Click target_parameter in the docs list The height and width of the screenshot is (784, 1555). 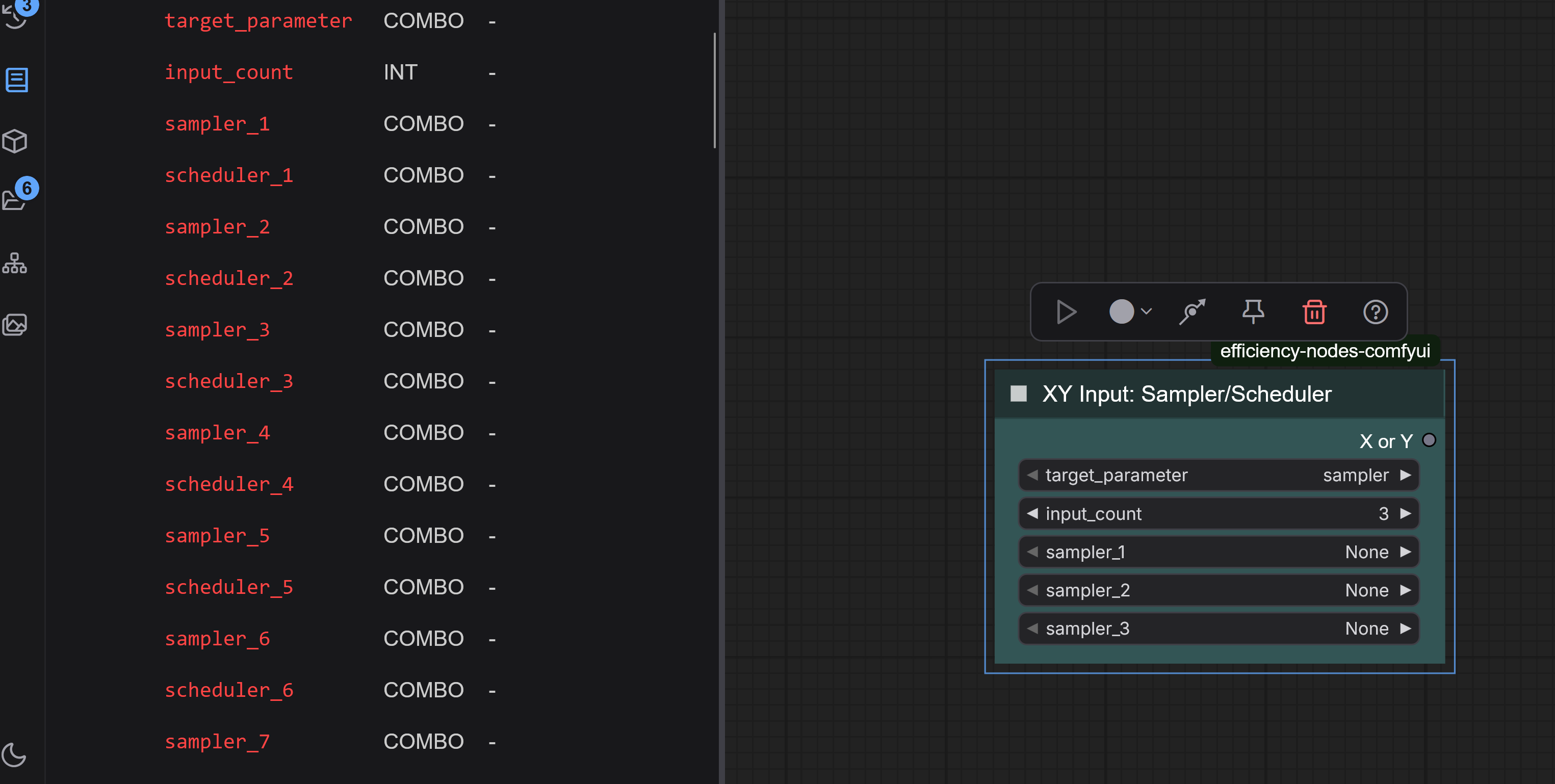pos(258,21)
